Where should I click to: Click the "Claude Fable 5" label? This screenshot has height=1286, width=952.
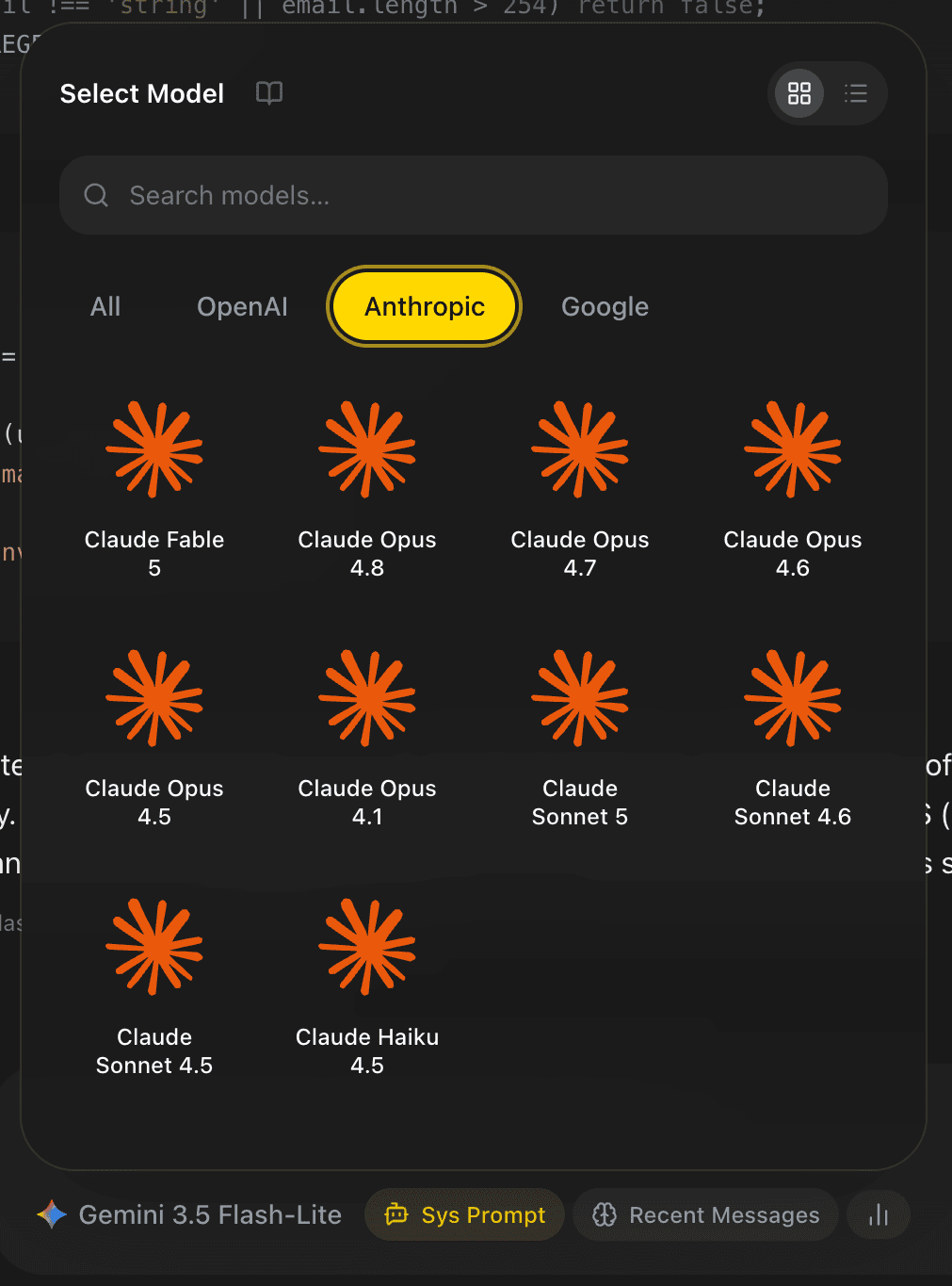click(x=154, y=554)
